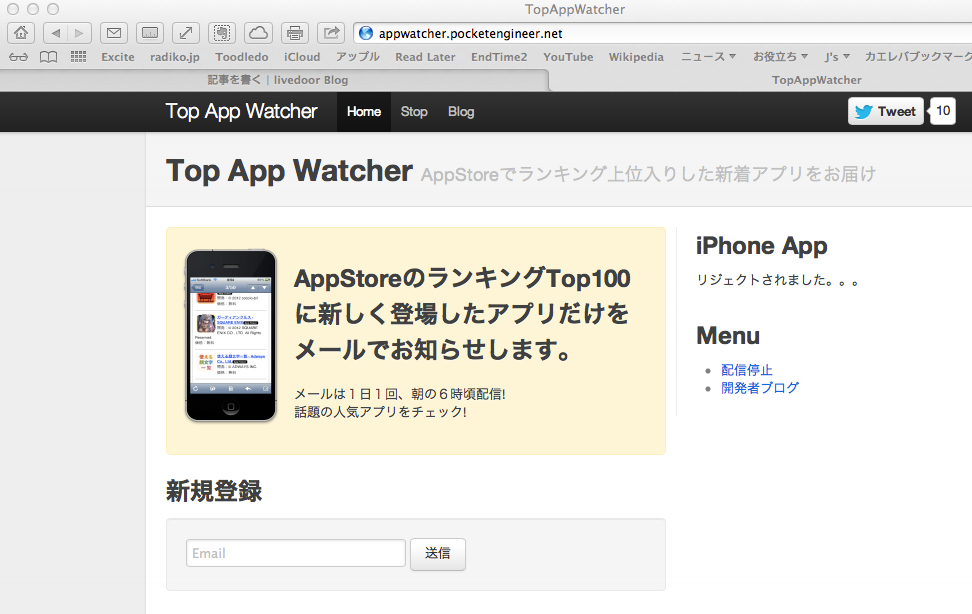Select Stop in the Top App Watcher navbar
Screen dimensions: 972x614
(413, 111)
